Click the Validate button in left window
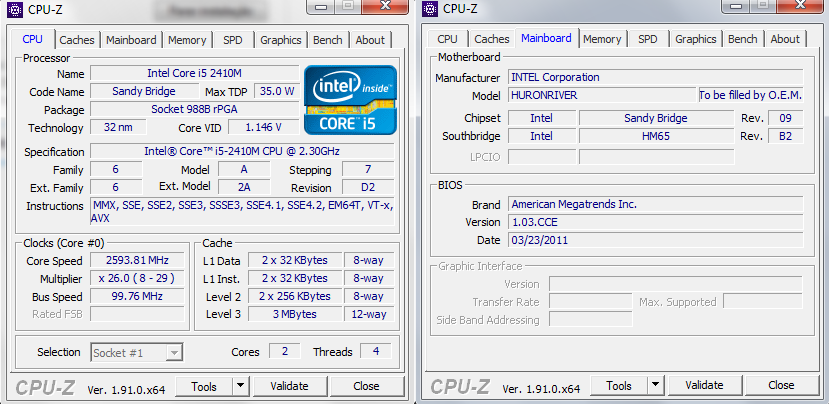The image size is (829, 404). [x=289, y=386]
